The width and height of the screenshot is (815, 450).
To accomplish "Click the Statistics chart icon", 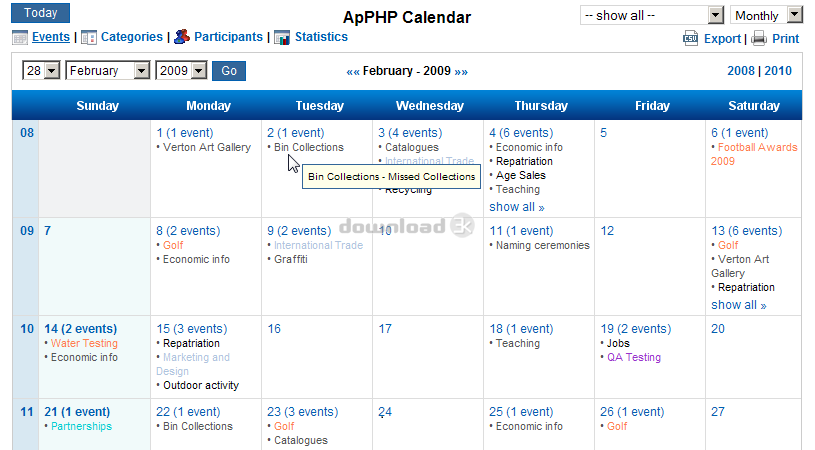I will click(282, 37).
